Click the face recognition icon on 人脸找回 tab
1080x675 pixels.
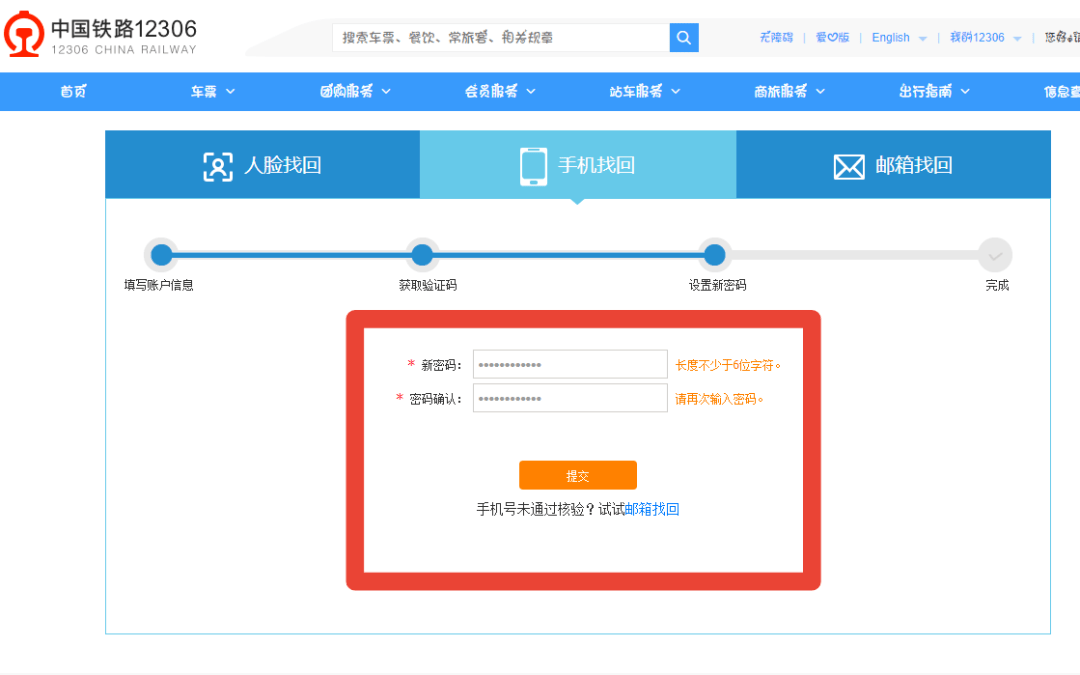pos(217,166)
